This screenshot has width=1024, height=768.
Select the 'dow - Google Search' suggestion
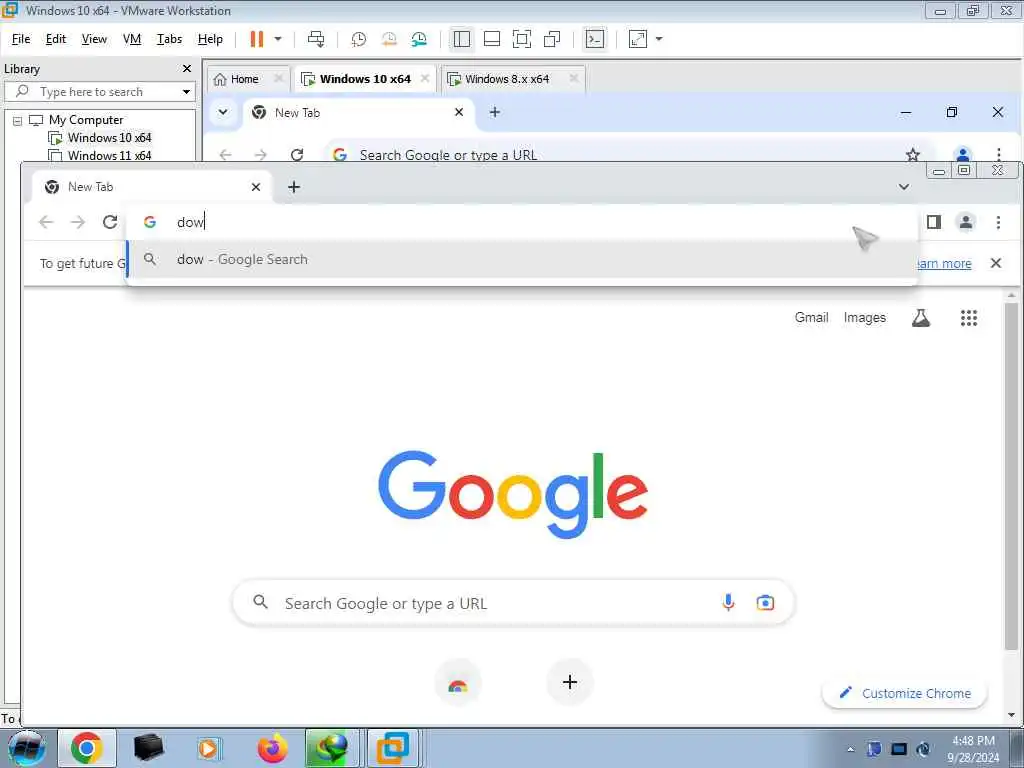(522, 259)
